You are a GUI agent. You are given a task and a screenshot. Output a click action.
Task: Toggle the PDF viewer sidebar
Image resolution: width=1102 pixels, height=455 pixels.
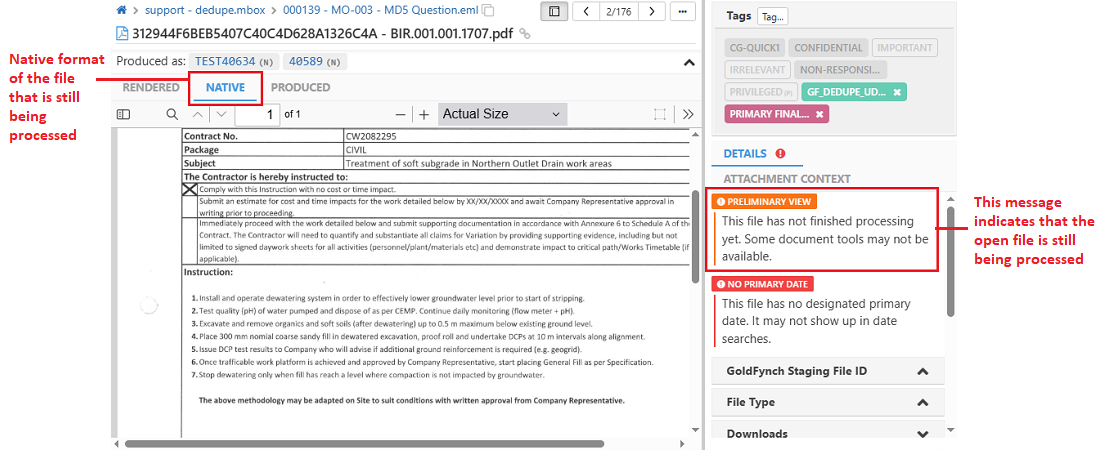click(124, 114)
